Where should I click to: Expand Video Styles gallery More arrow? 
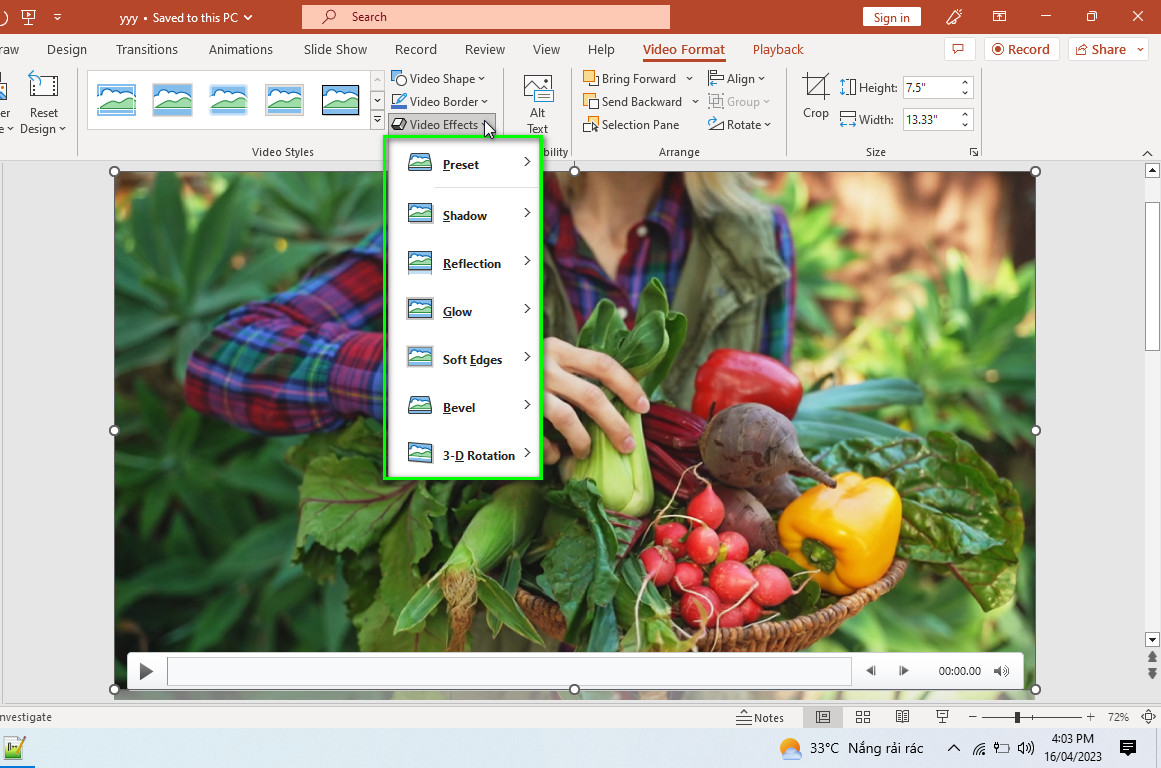pyautogui.click(x=377, y=119)
